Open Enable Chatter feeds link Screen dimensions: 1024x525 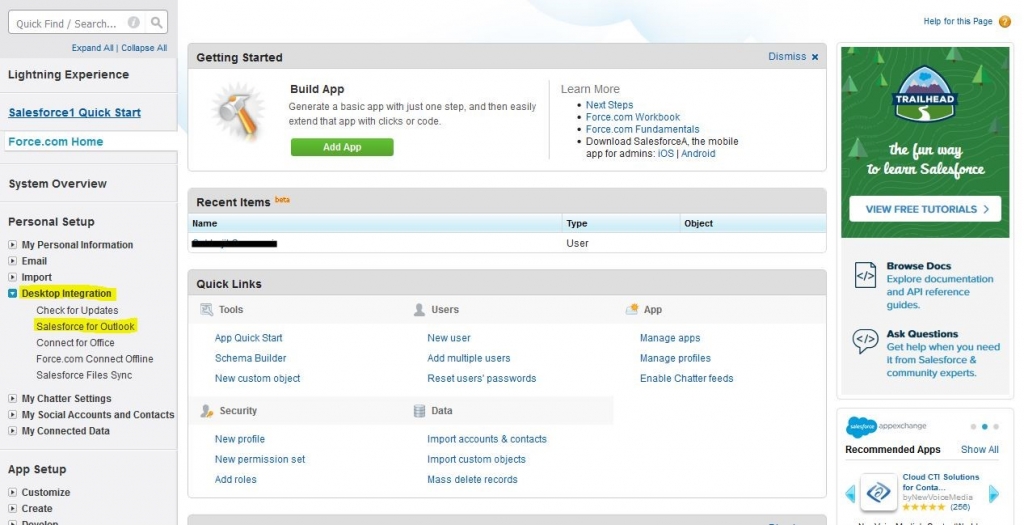(x=686, y=379)
